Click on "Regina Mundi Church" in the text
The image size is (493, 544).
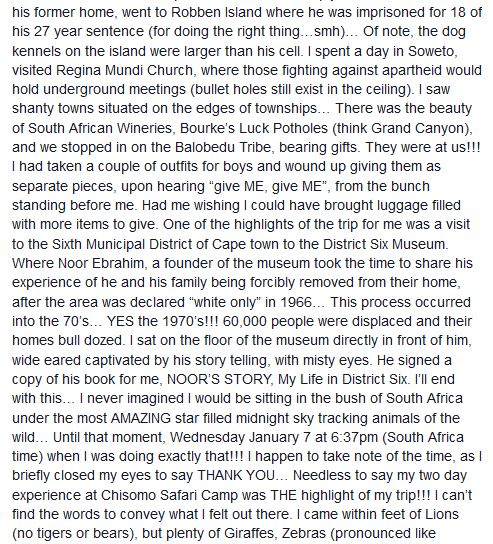(x=124, y=70)
